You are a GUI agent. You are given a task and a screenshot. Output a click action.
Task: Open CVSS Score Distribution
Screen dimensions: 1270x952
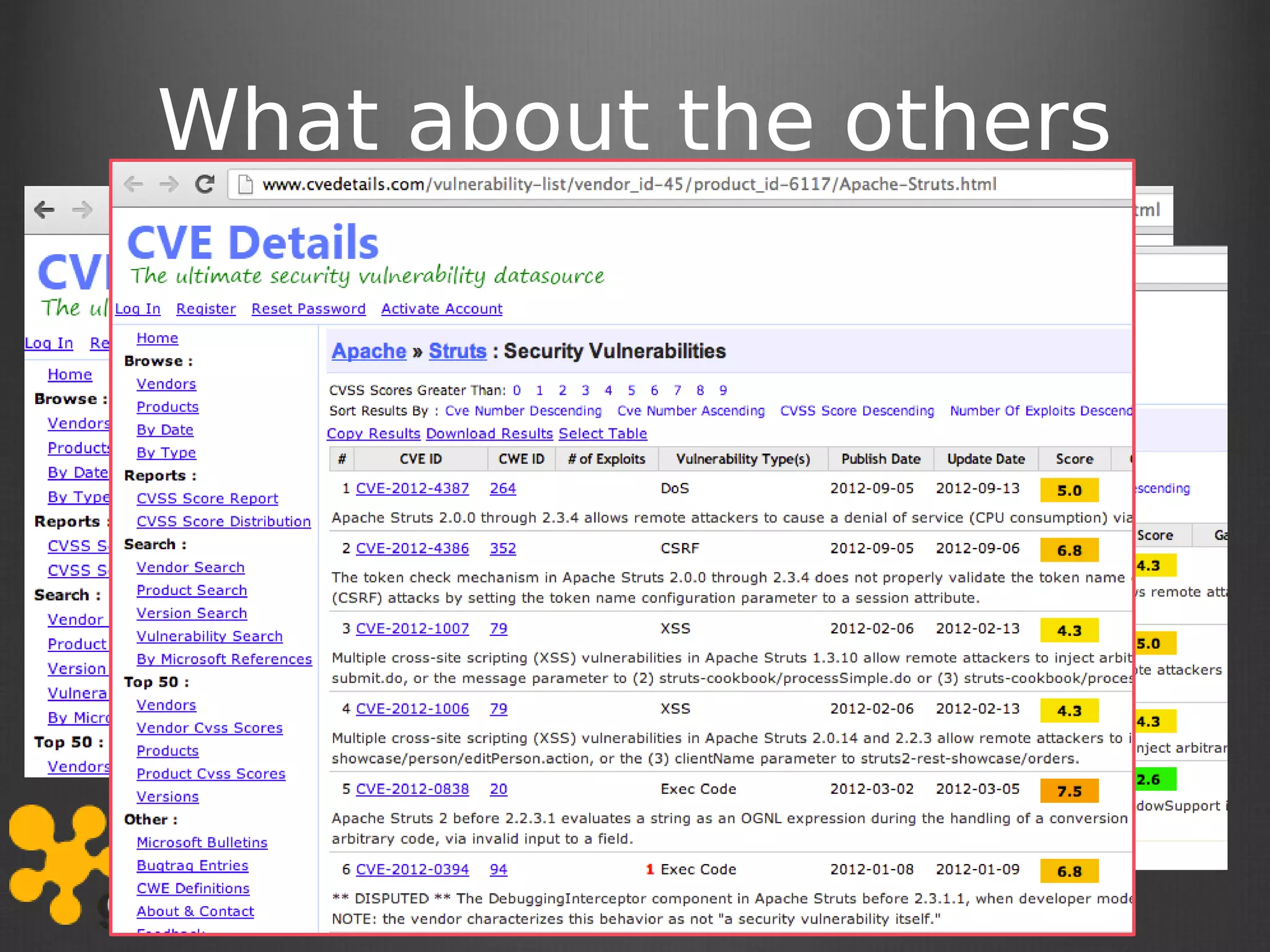[x=223, y=522]
